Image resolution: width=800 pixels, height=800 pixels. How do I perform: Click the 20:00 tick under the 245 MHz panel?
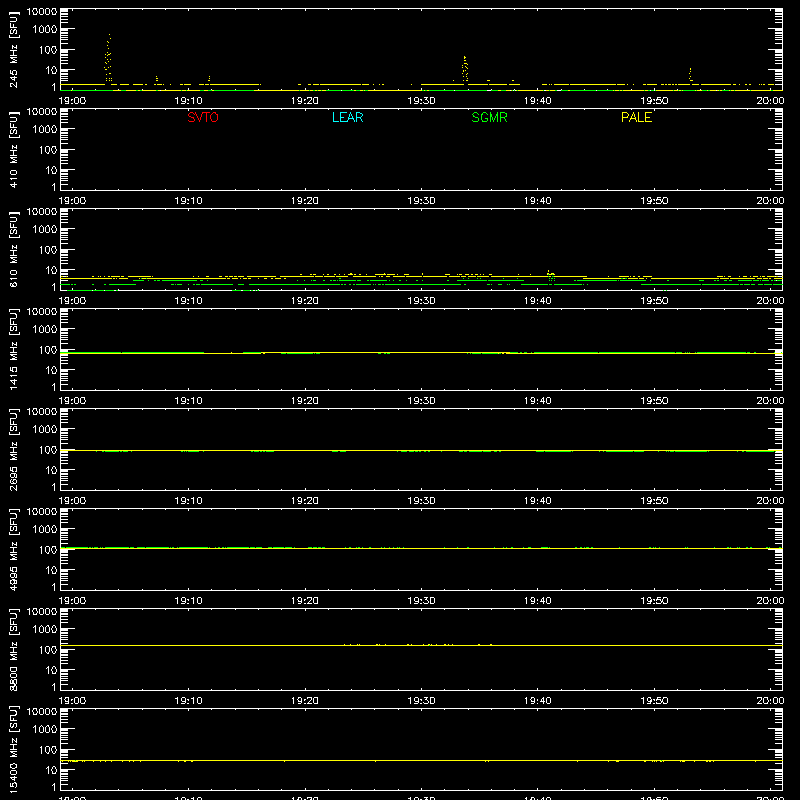click(x=770, y=101)
